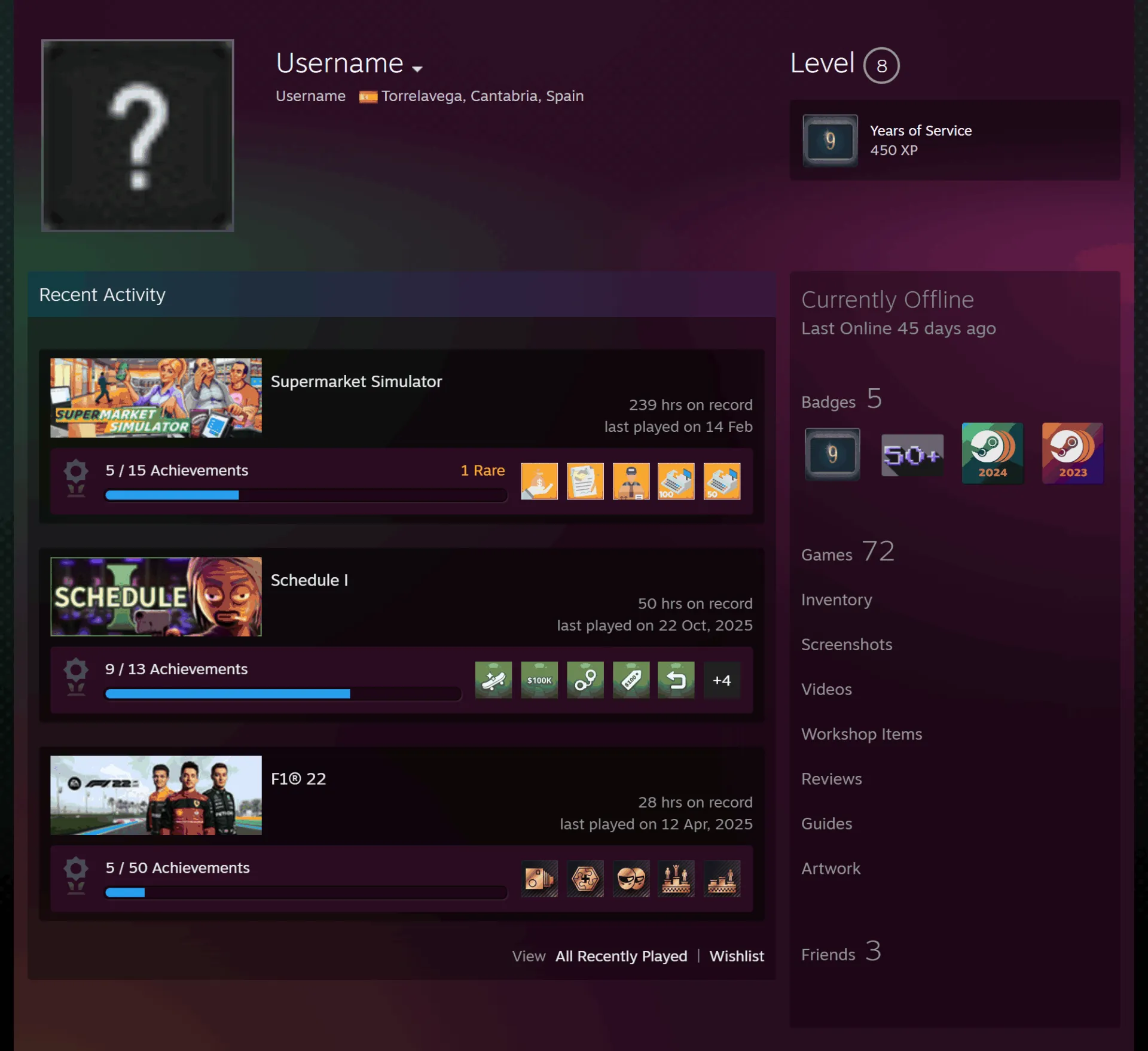Open the Friends 3 link
Viewport: 1148px width, 1051px height.
tap(841, 951)
